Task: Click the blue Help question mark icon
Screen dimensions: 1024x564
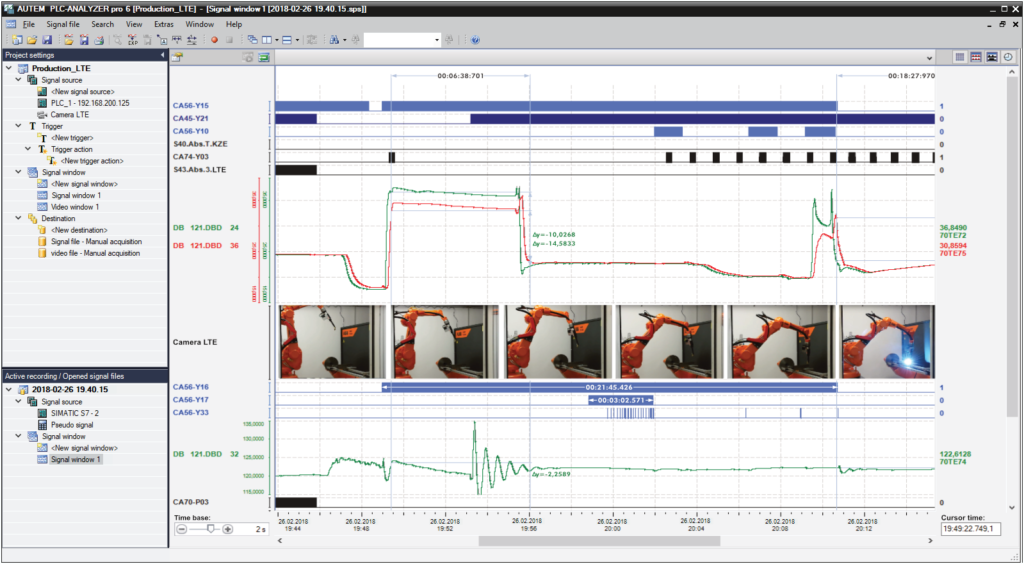Action: 475,40
